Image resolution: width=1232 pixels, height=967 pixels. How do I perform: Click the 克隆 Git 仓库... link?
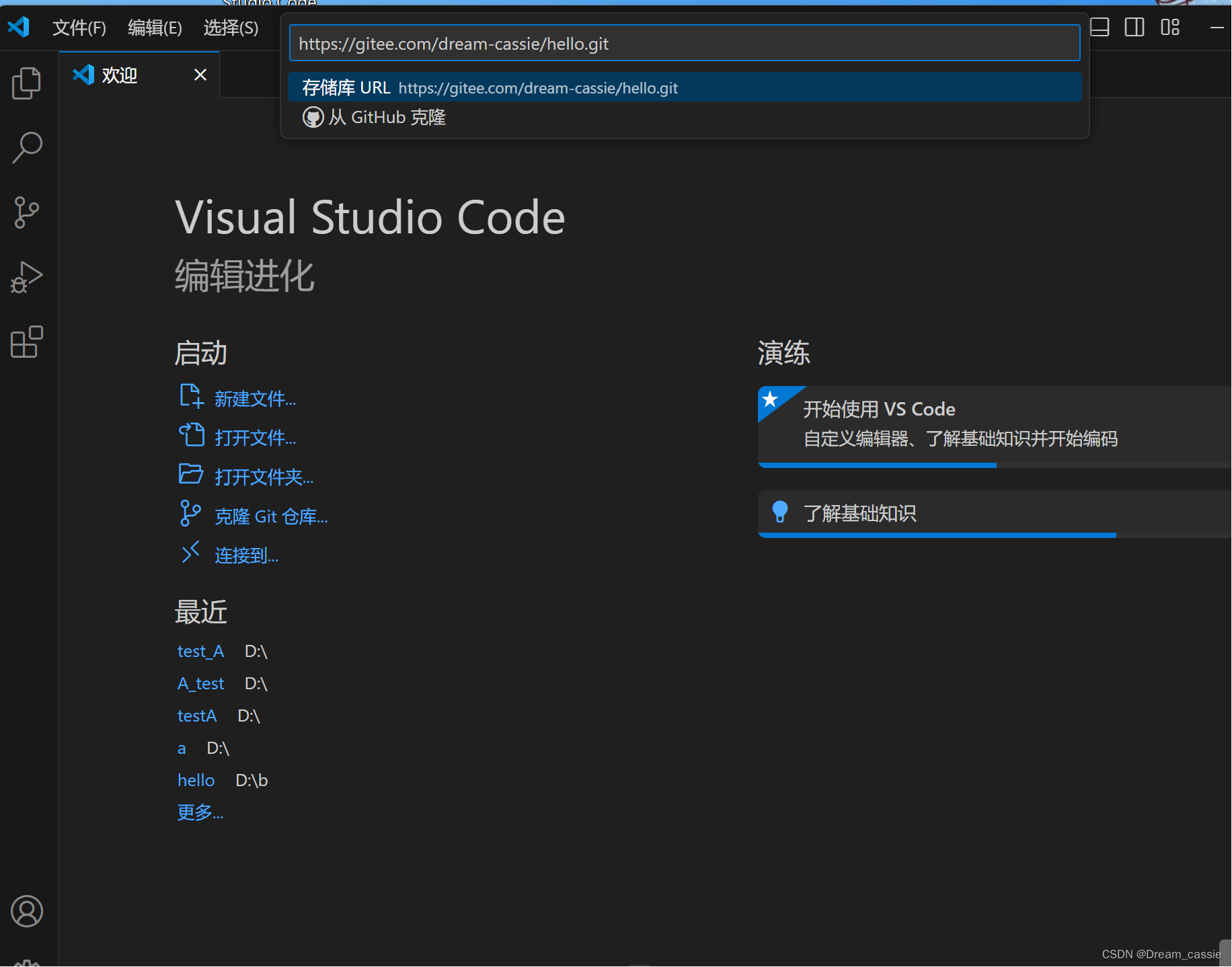coord(271,516)
